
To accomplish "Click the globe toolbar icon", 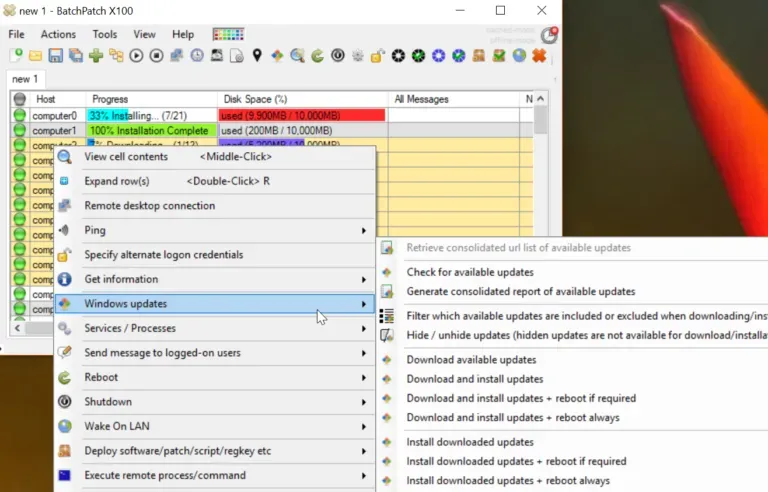I will tap(519, 55).
